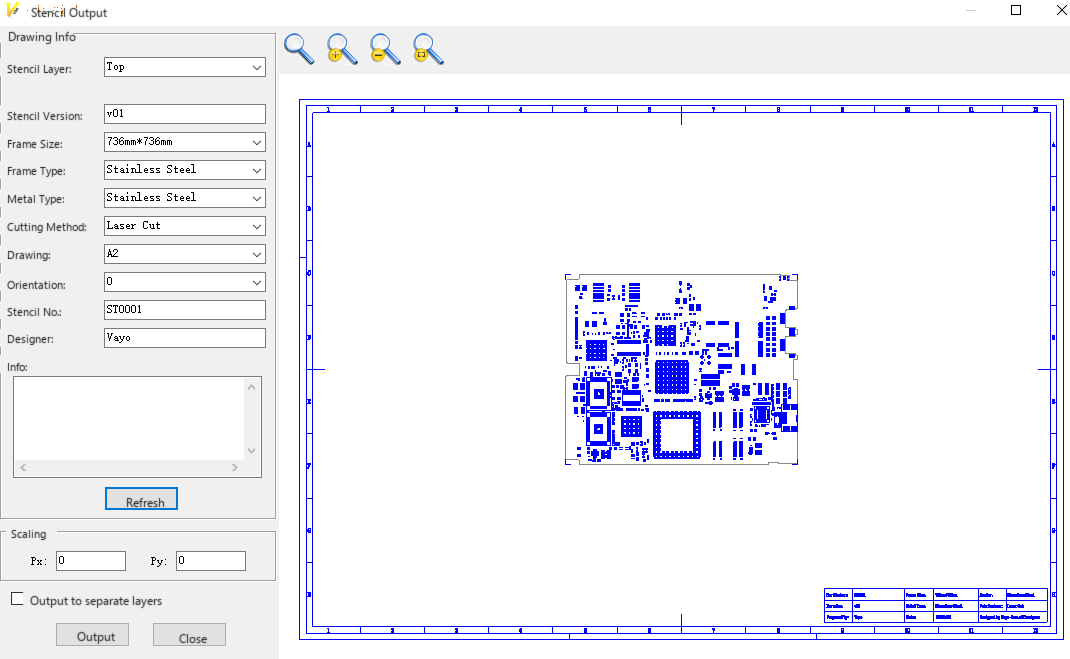Click the zoom out magnifier icon

385,49
